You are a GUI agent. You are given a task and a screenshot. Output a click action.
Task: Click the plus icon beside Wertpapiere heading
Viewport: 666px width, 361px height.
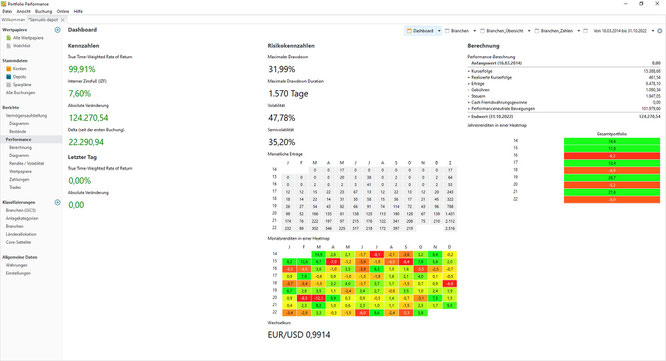click(57, 30)
